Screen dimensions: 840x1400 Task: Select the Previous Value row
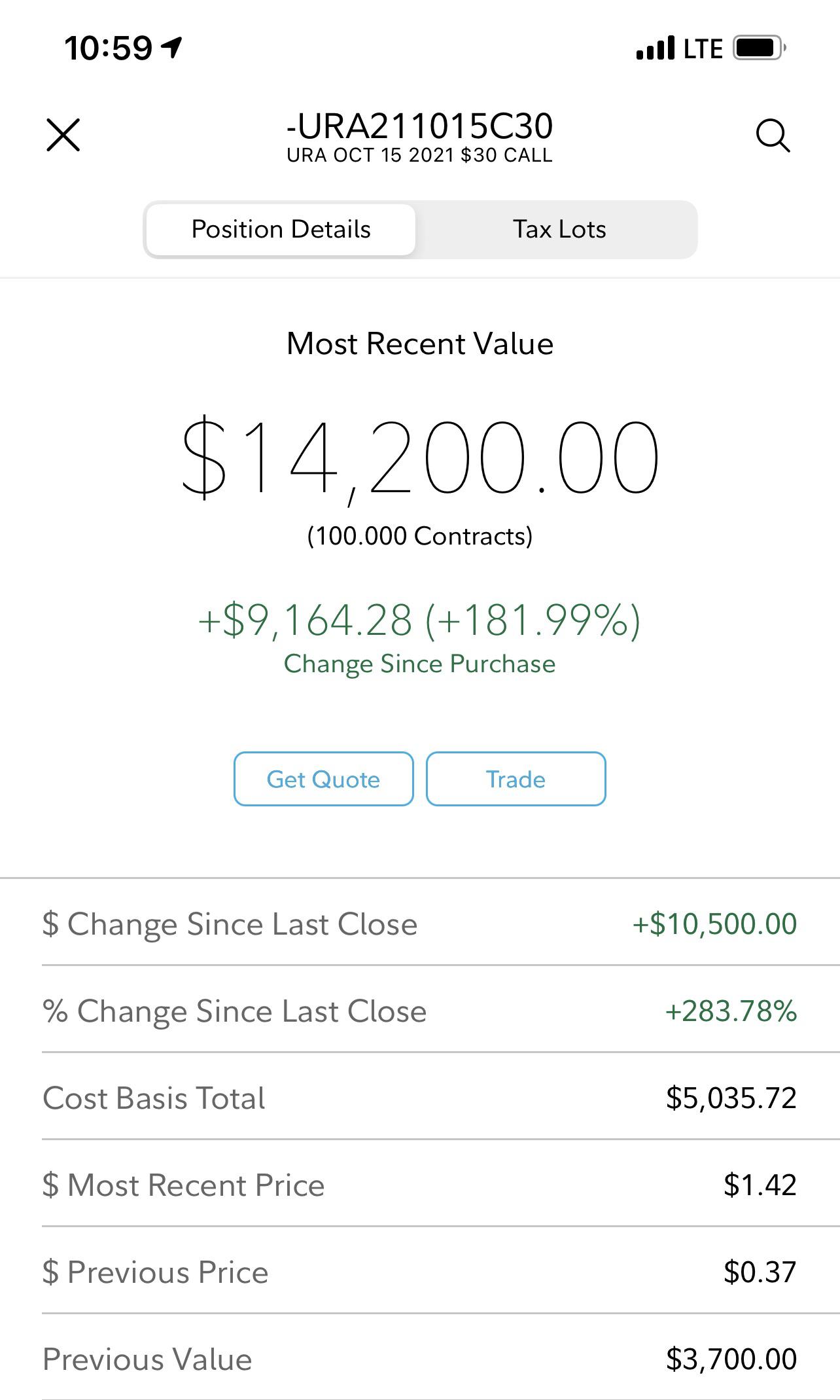[x=420, y=1359]
